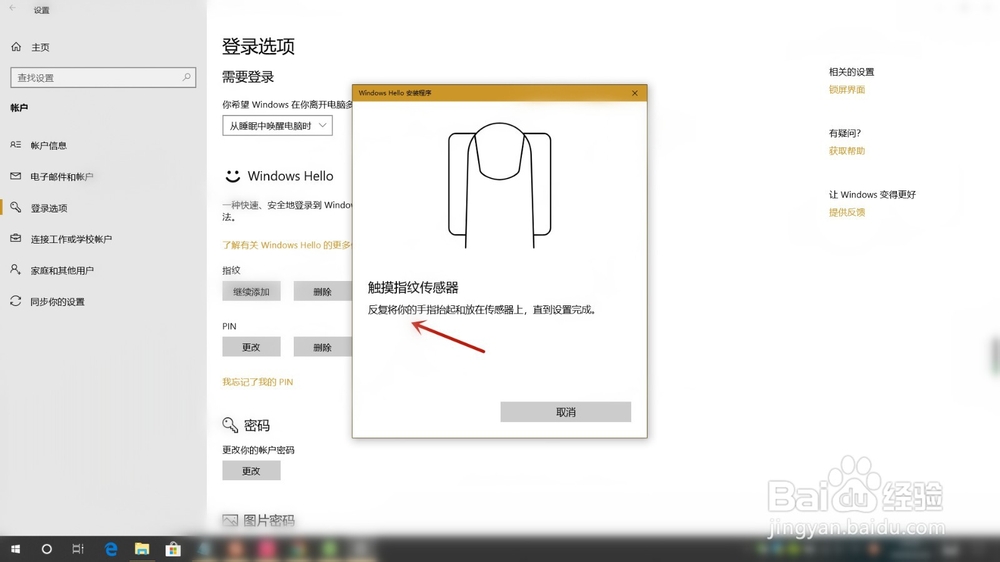Click 更改 button under PIN
Screen dimensions: 1000x562
pos(251,347)
